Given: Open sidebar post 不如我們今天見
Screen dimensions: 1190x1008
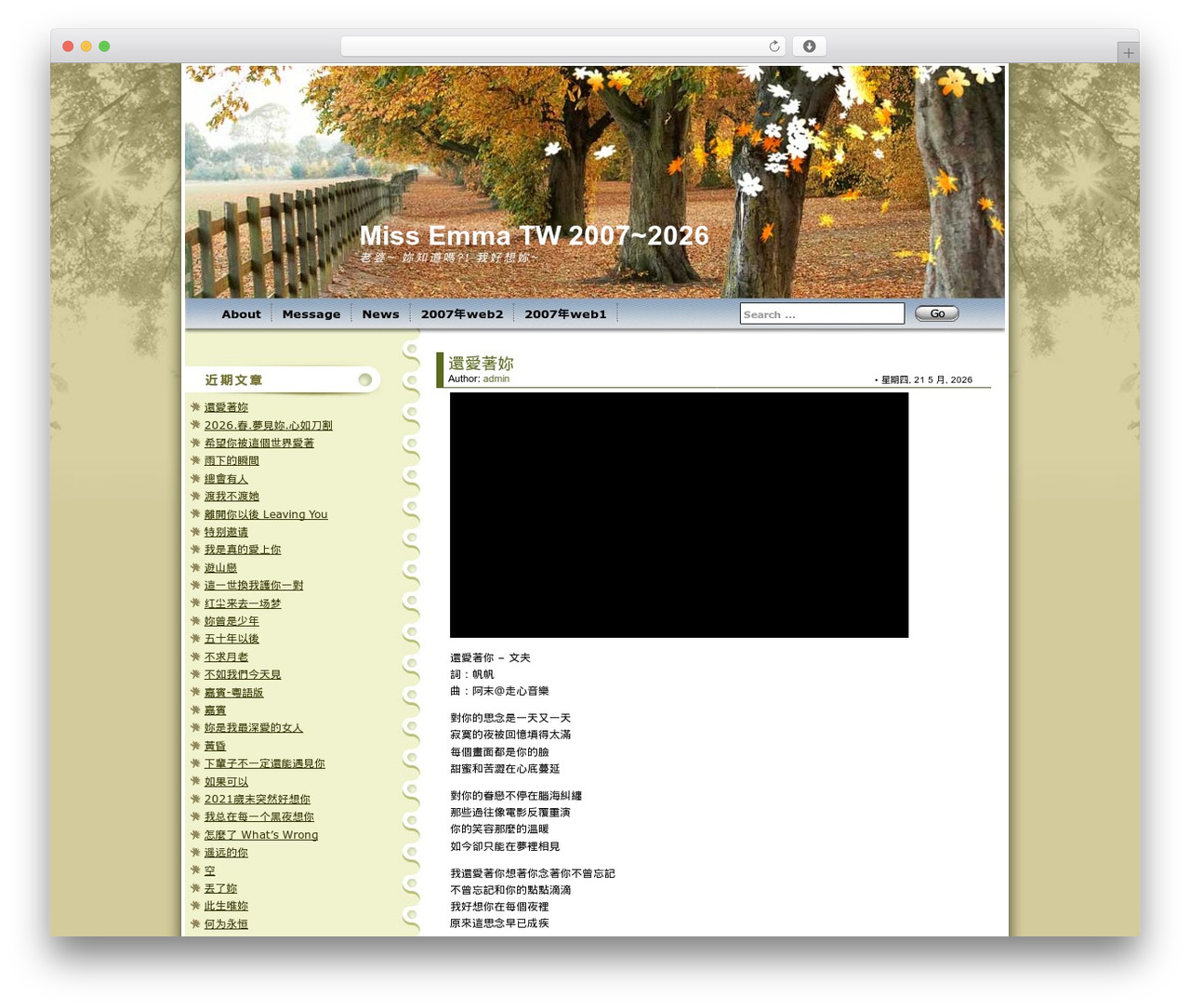Looking at the screenshot, I should point(243,674).
